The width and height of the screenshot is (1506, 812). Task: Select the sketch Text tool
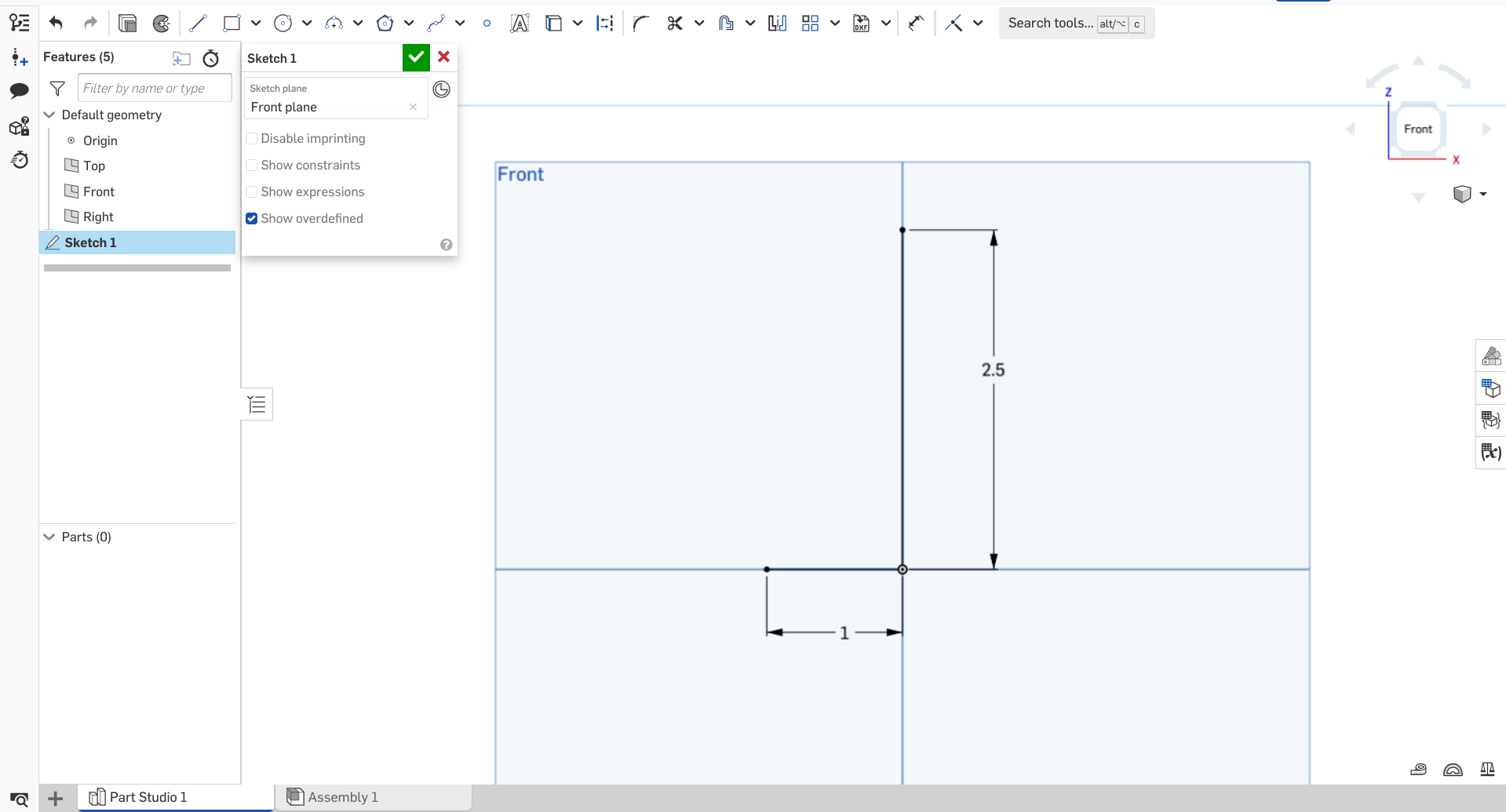(x=520, y=24)
